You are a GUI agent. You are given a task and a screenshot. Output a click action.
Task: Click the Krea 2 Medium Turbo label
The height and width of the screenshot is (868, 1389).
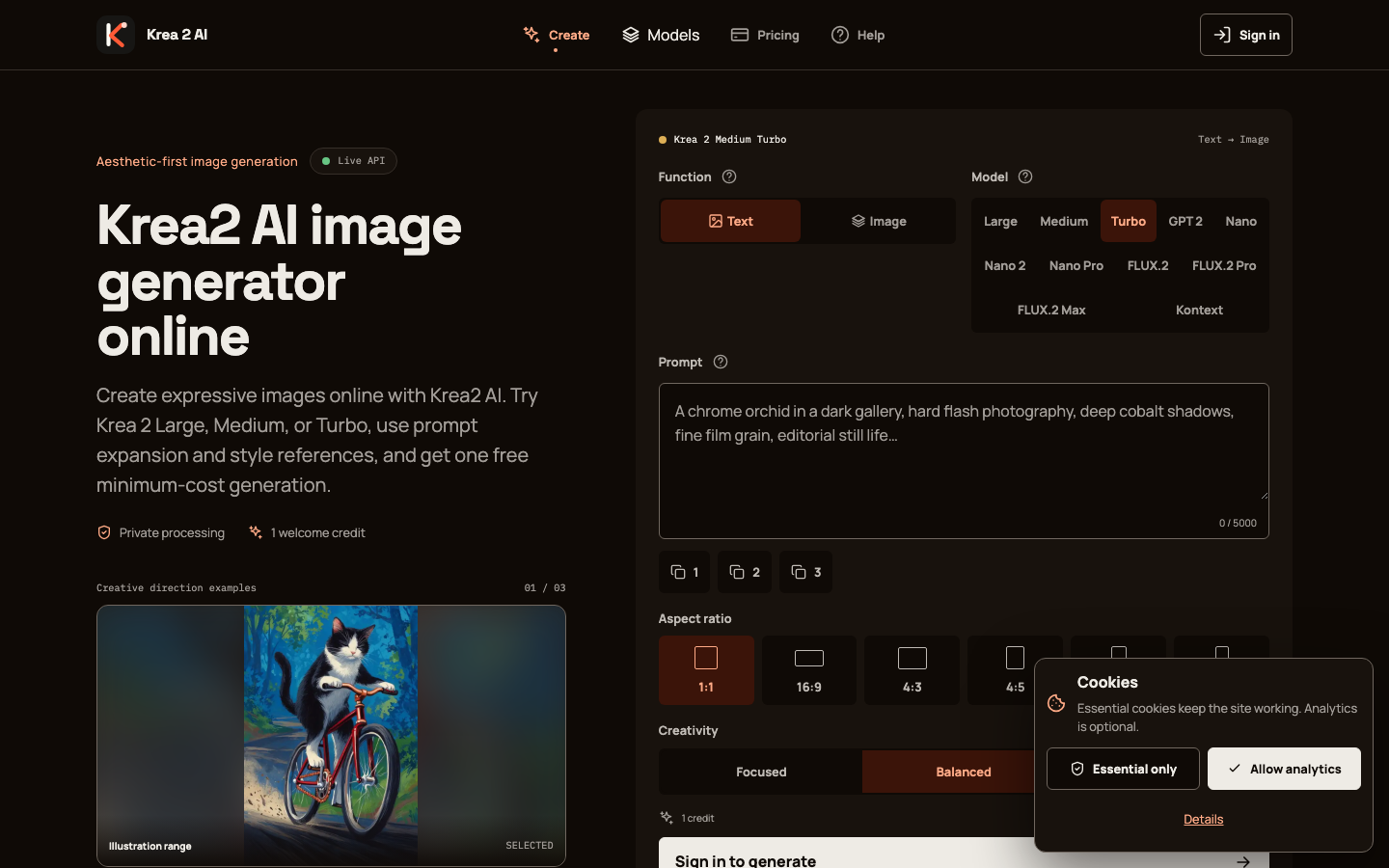pos(730,140)
